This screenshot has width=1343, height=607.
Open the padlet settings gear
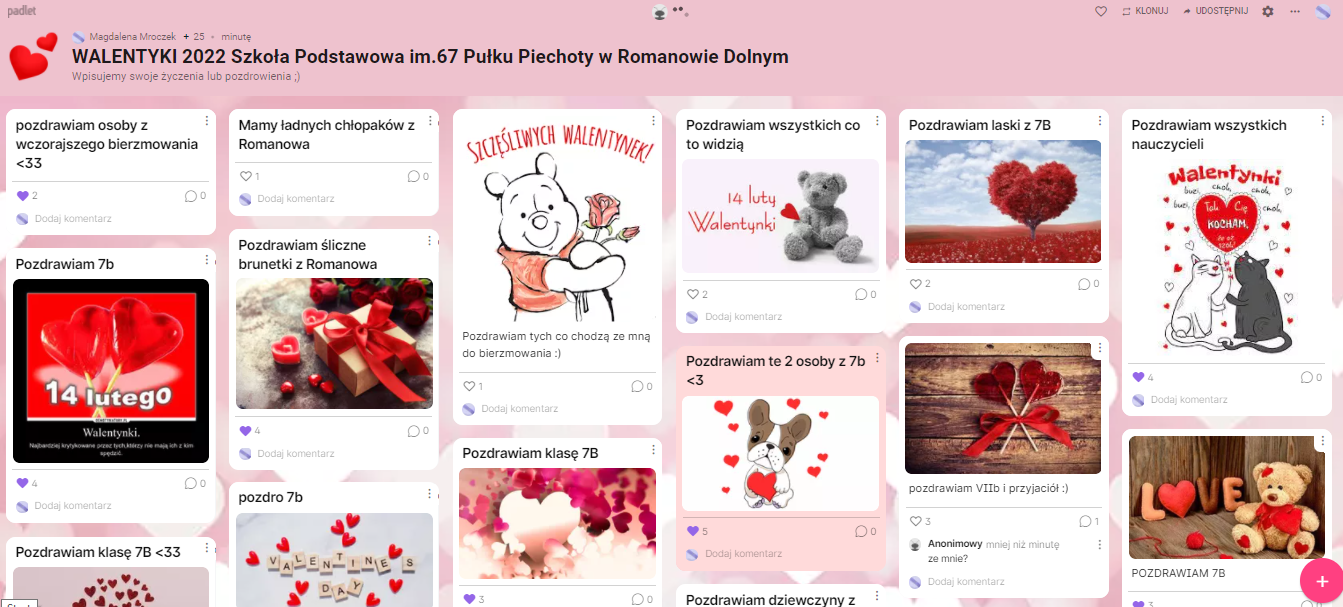coord(1268,11)
